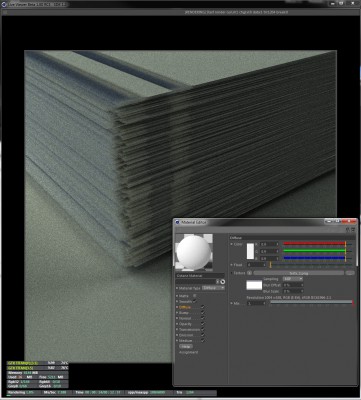Click the small arrow icon beside the Texture label
Image resolution: width=361 pixels, height=400 pixels.
(x=249, y=273)
